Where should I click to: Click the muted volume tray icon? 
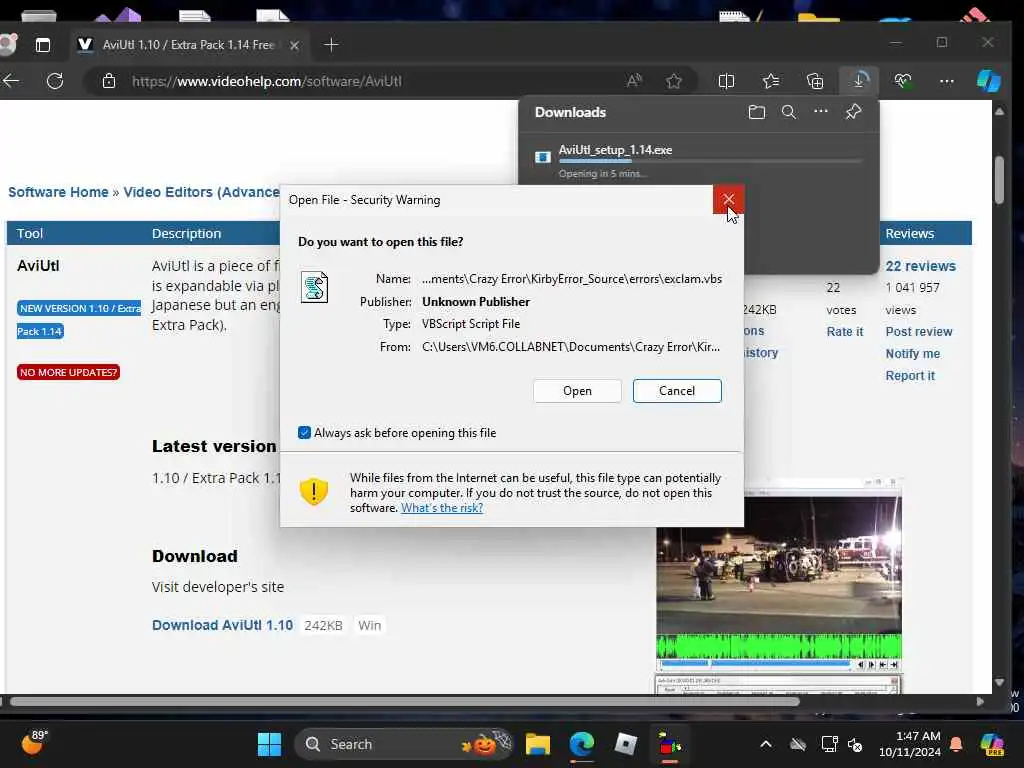pos(855,744)
